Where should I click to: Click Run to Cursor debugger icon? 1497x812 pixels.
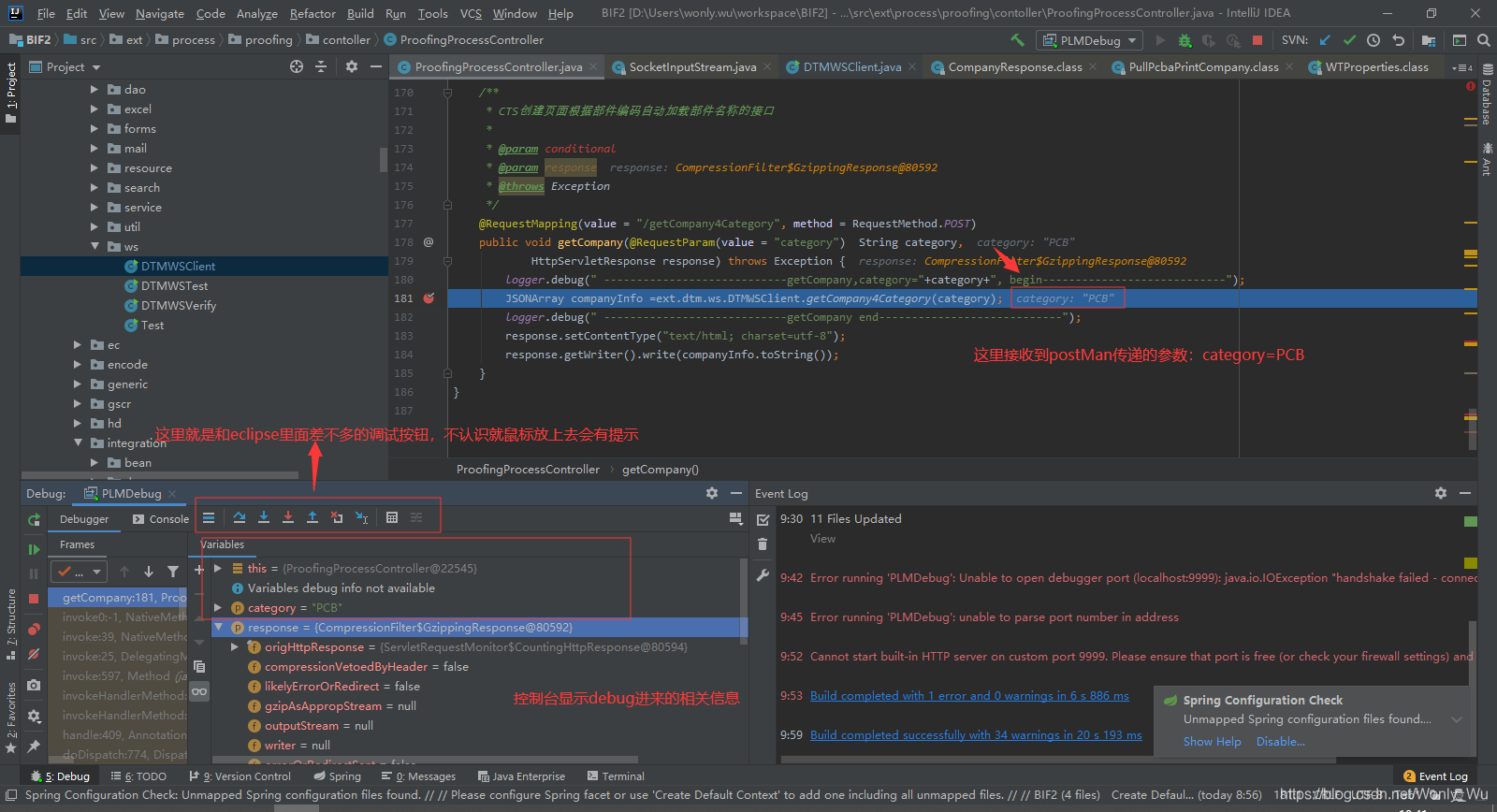click(361, 517)
